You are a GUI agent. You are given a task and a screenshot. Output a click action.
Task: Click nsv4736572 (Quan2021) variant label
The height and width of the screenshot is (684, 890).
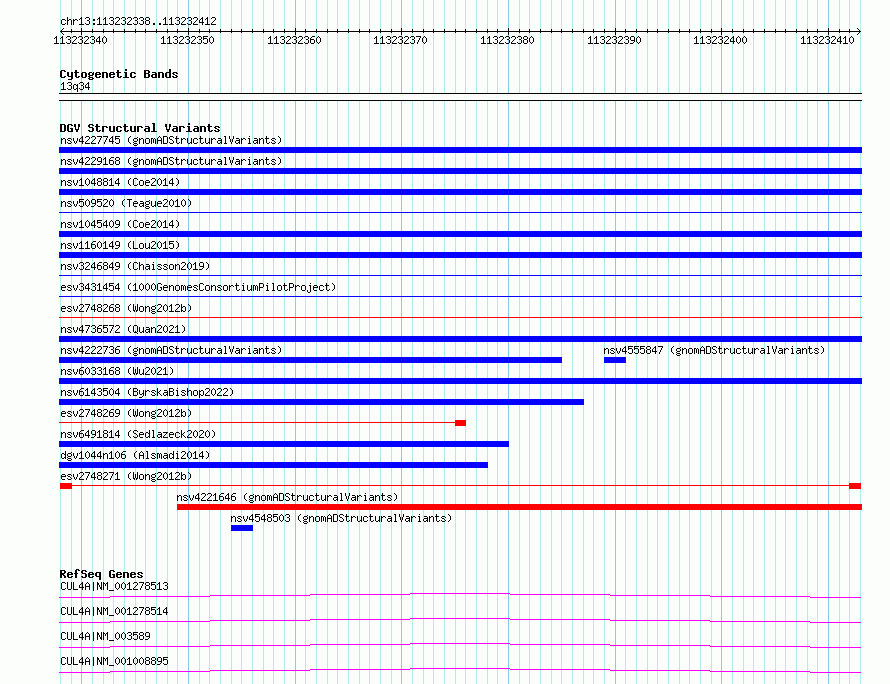[123, 329]
